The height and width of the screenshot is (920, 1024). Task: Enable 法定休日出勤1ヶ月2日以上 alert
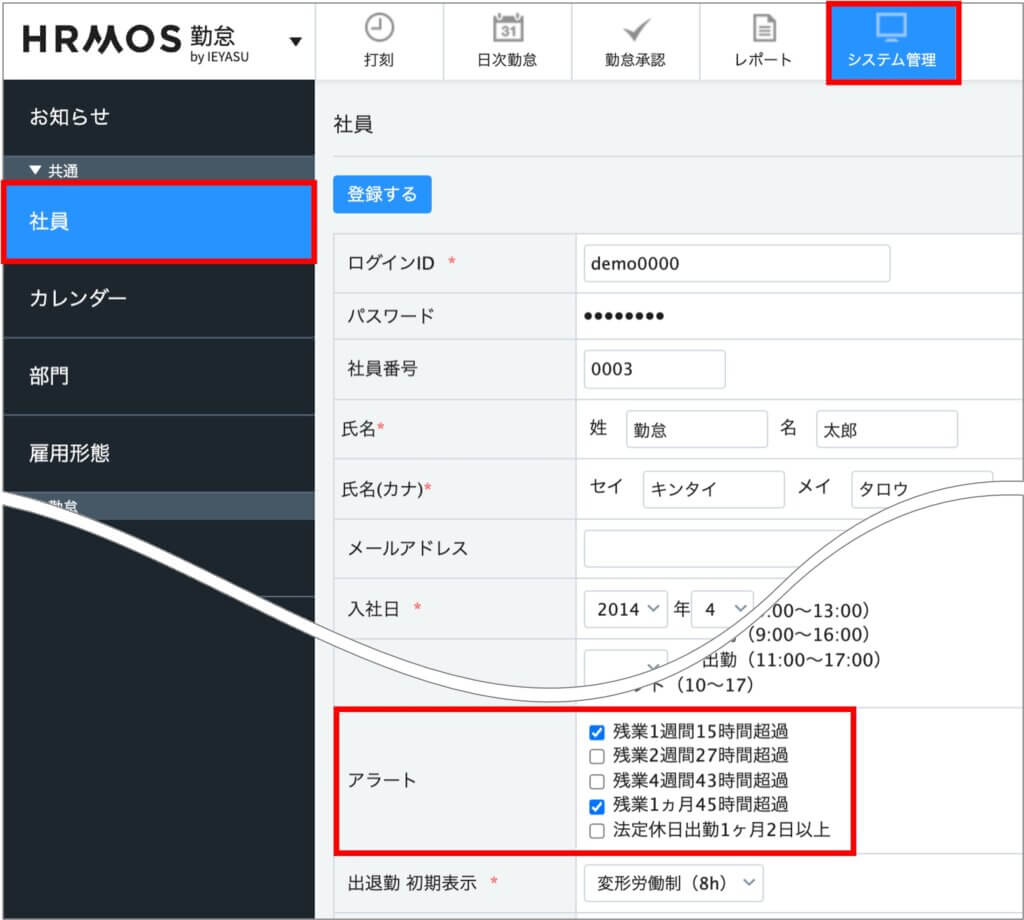(597, 831)
